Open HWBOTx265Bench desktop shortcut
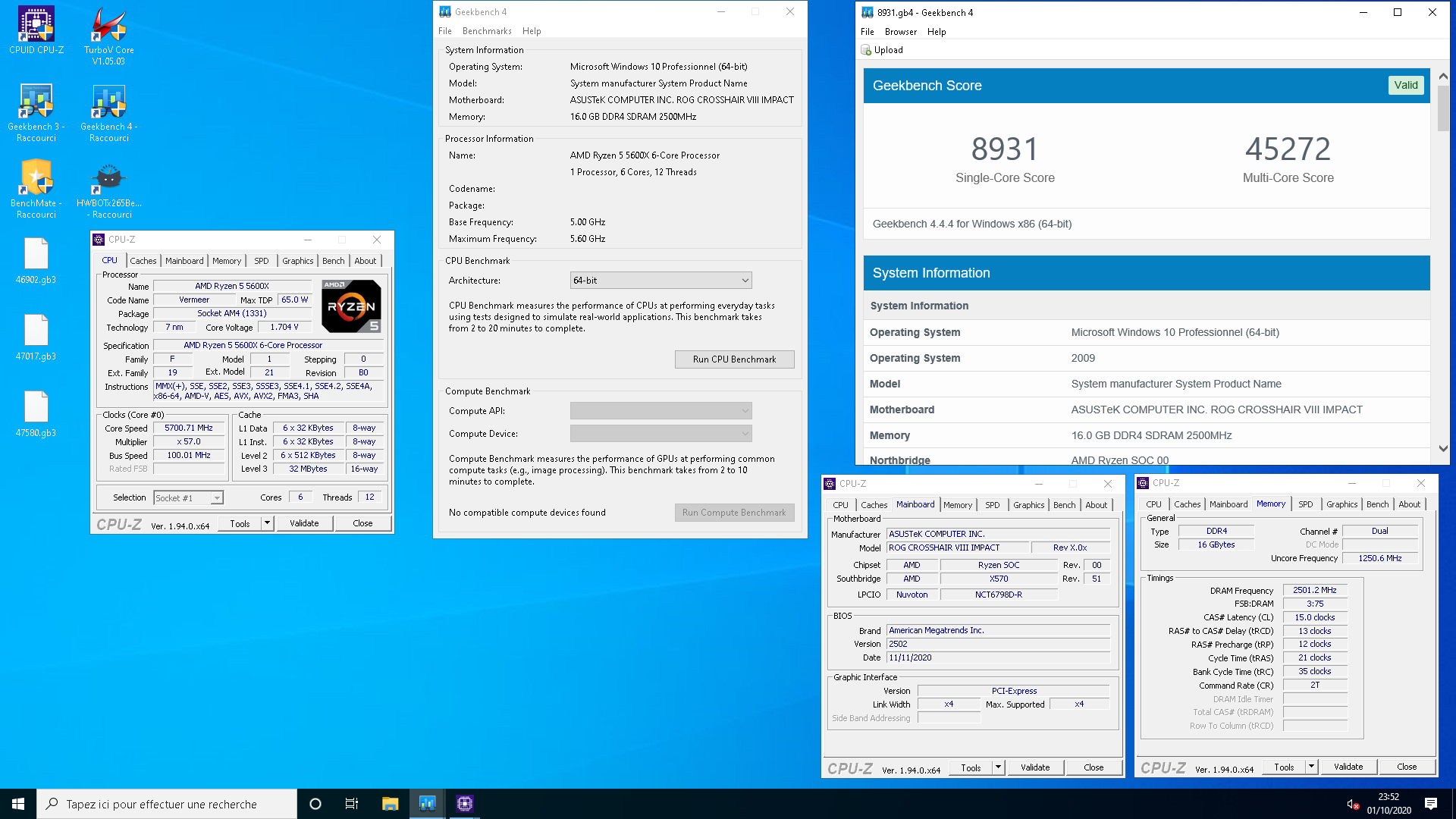This screenshot has height=819, width=1456. pos(108,190)
